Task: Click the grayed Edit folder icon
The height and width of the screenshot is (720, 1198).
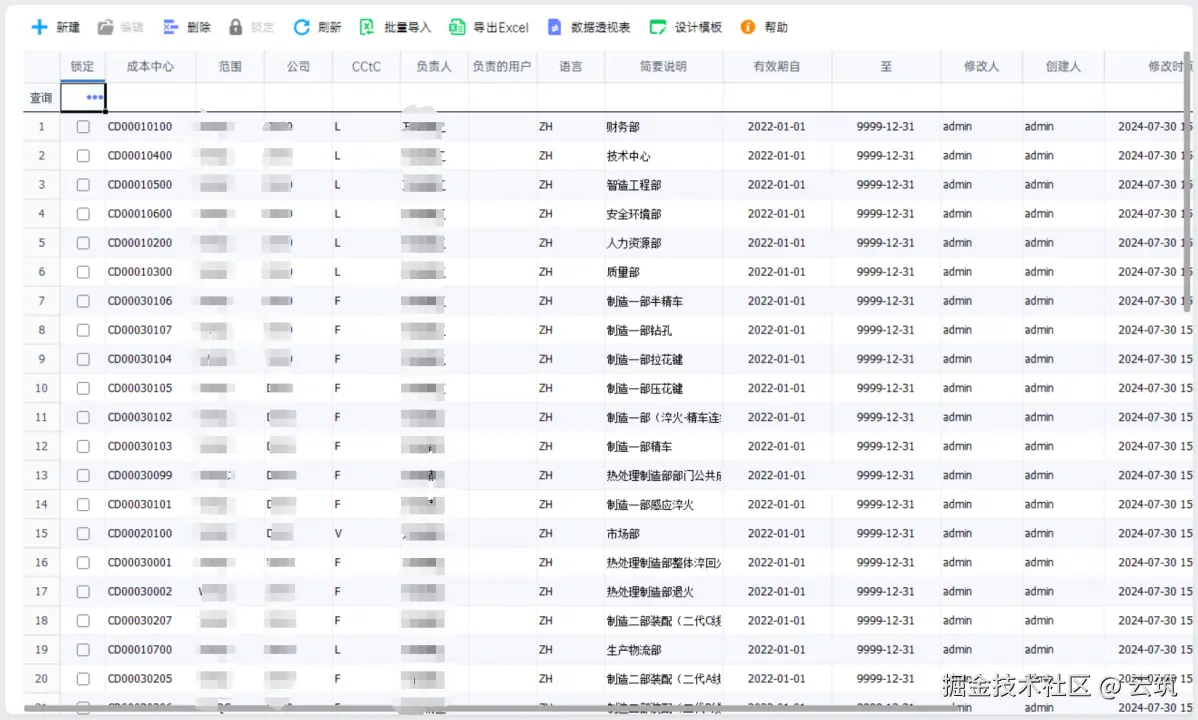Action: point(105,28)
